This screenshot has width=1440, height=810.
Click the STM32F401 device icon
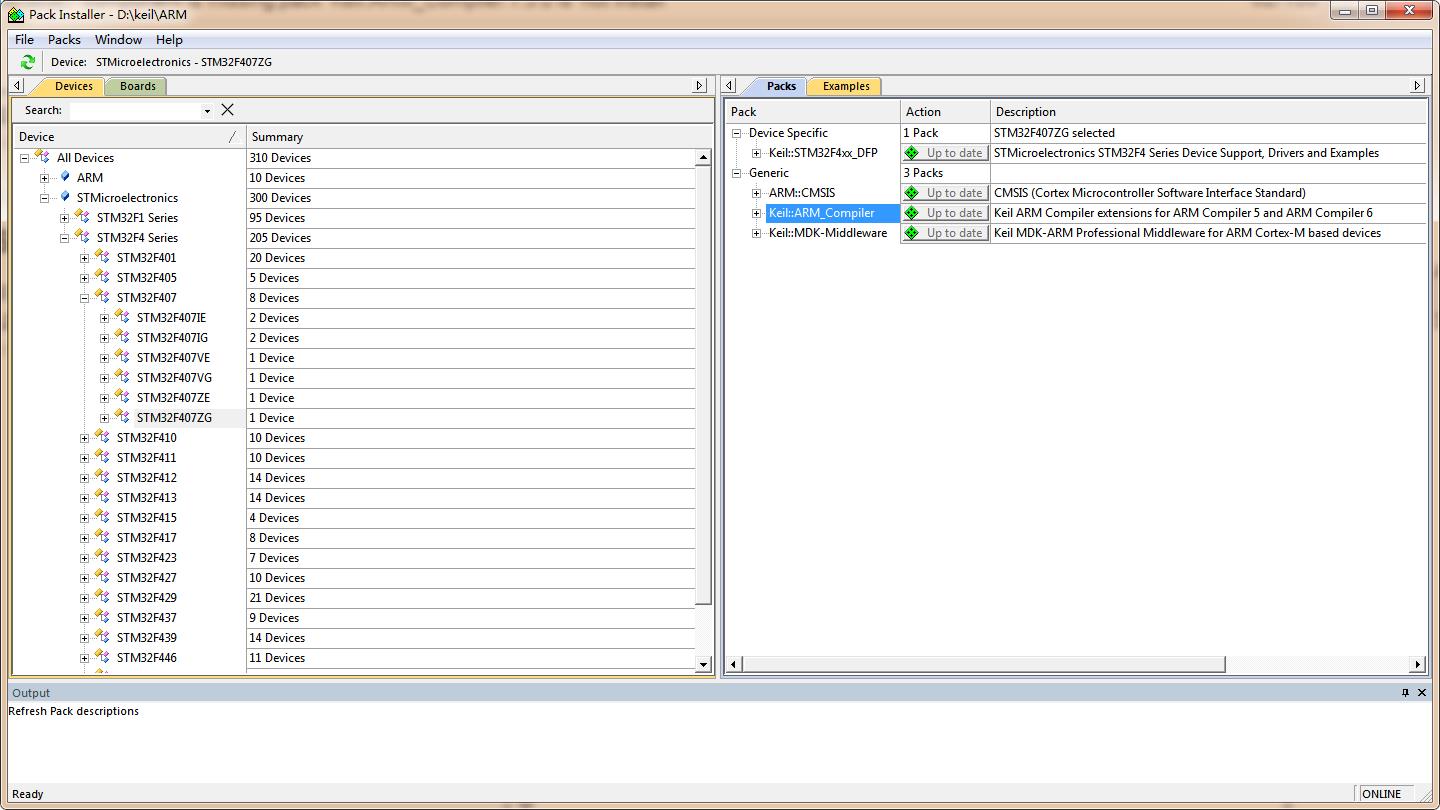pyautogui.click(x=102, y=257)
